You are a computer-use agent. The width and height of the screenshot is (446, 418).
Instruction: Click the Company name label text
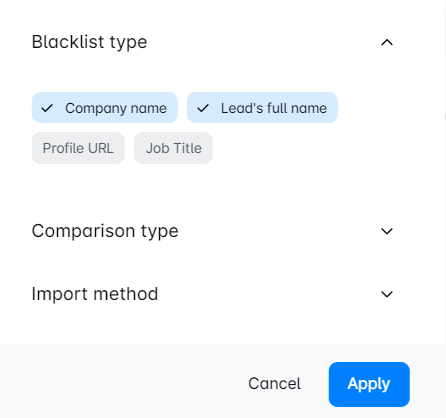(x=116, y=108)
